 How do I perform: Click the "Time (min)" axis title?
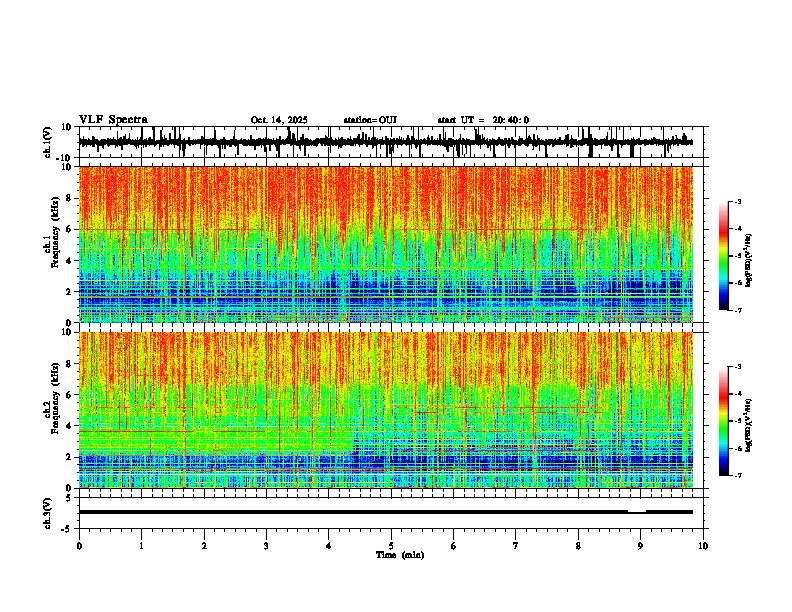coord(400,555)
